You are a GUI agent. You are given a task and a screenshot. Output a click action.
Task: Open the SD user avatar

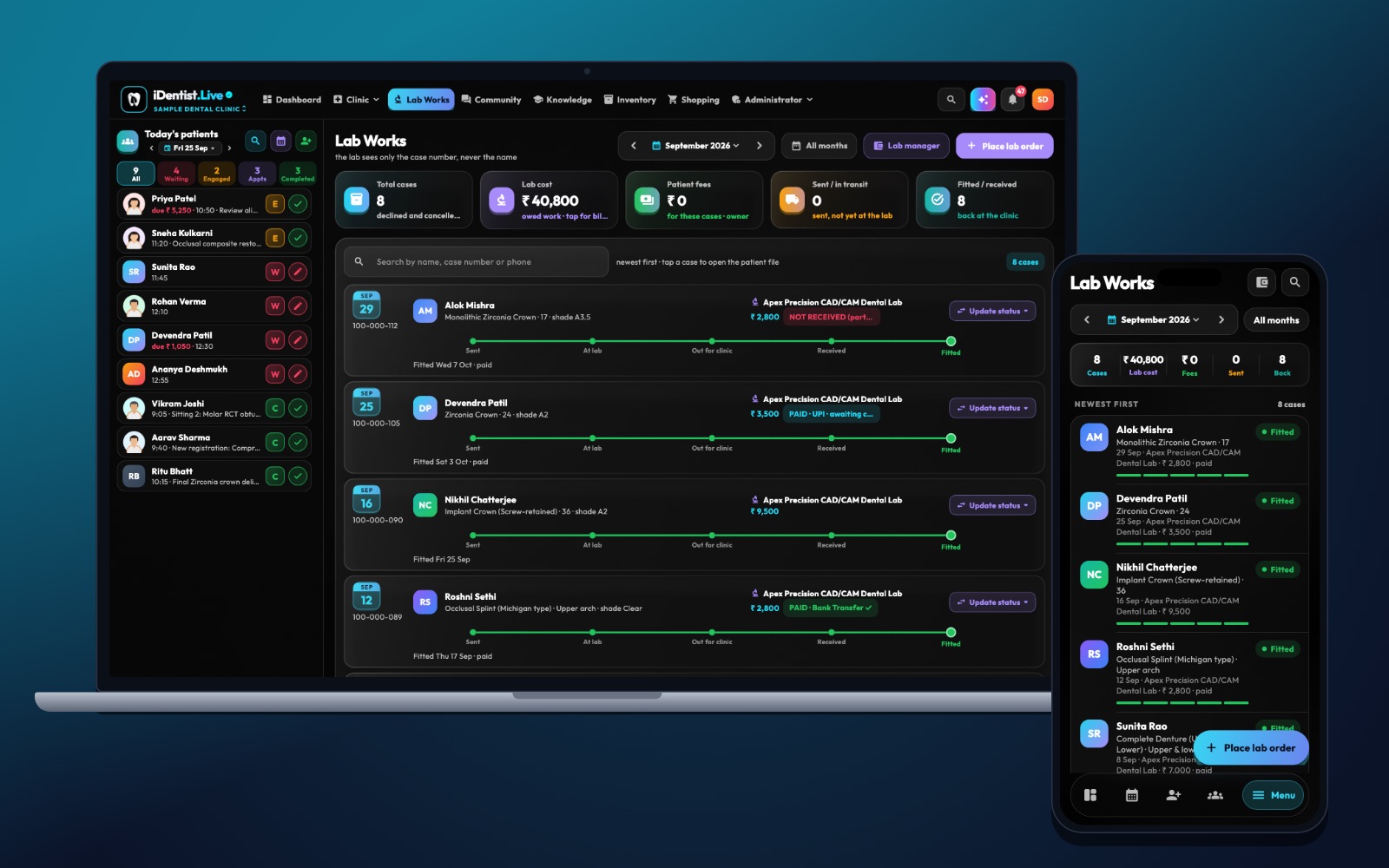pos(1043,100)
